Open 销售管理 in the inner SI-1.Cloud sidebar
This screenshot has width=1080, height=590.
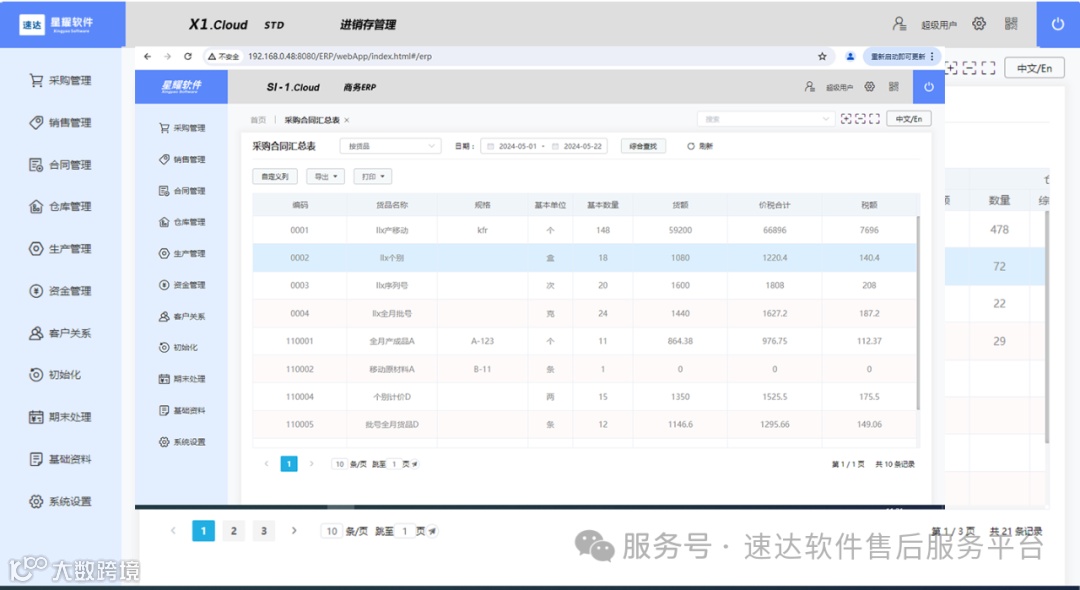[183, 160]
